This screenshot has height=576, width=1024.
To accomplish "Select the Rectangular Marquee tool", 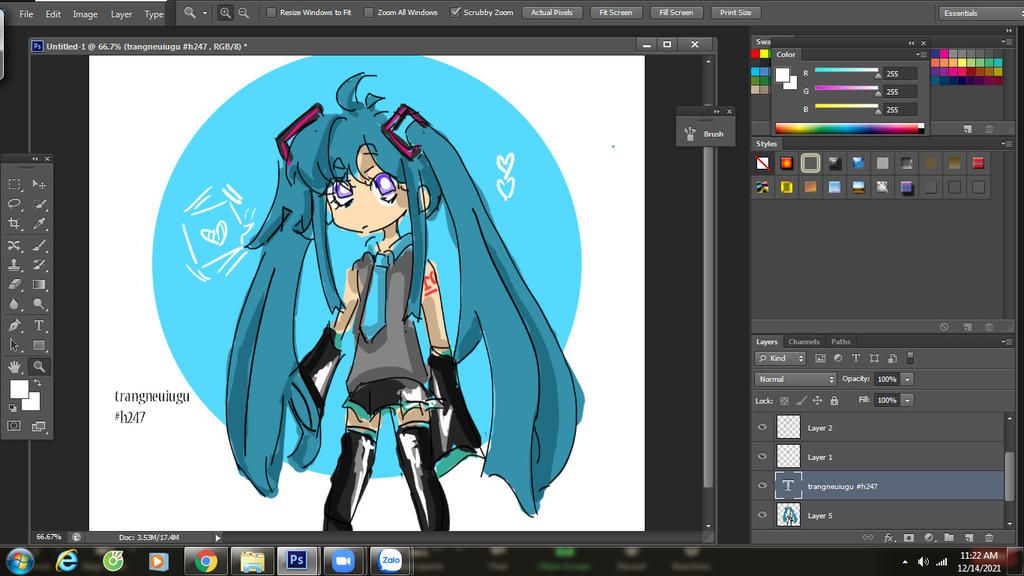I will (14, 185).
